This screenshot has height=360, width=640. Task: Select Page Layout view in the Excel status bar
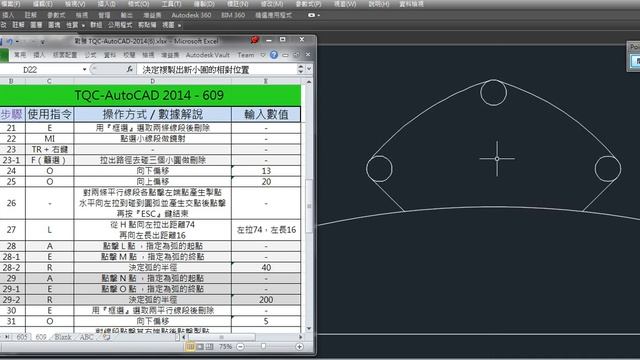pyautogui.click(x=200, y=347)
